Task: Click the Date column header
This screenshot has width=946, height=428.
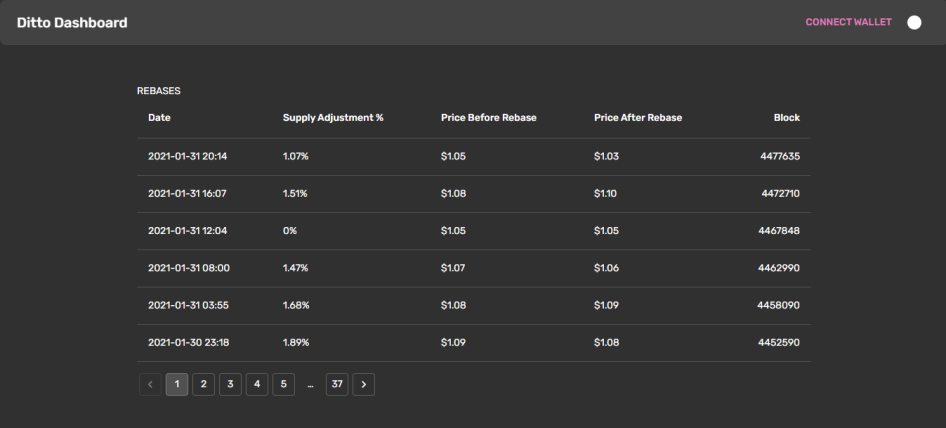Action: point(159,118)
